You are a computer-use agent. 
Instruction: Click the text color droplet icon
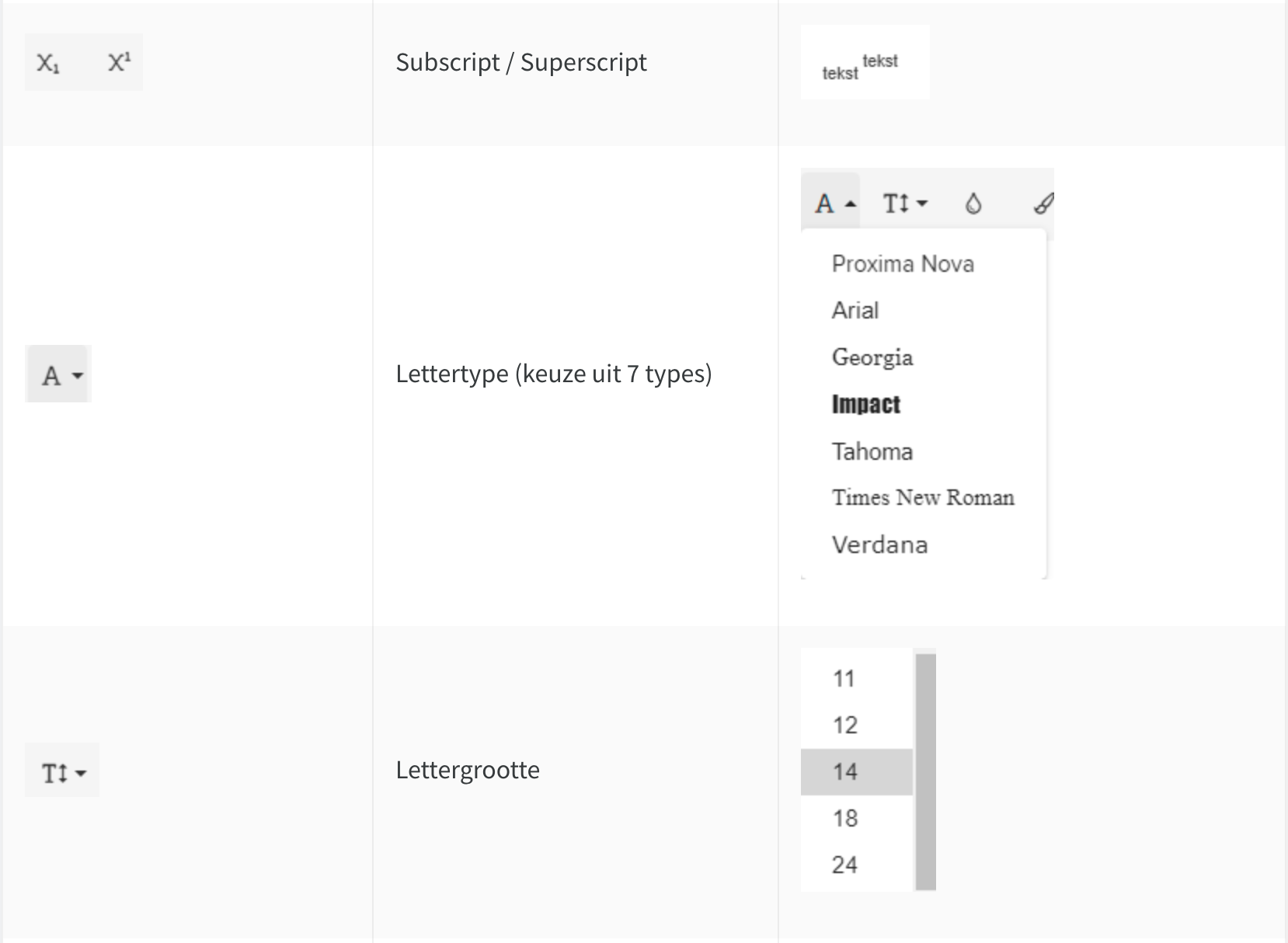pyautogui.click(x=973, y=204)
